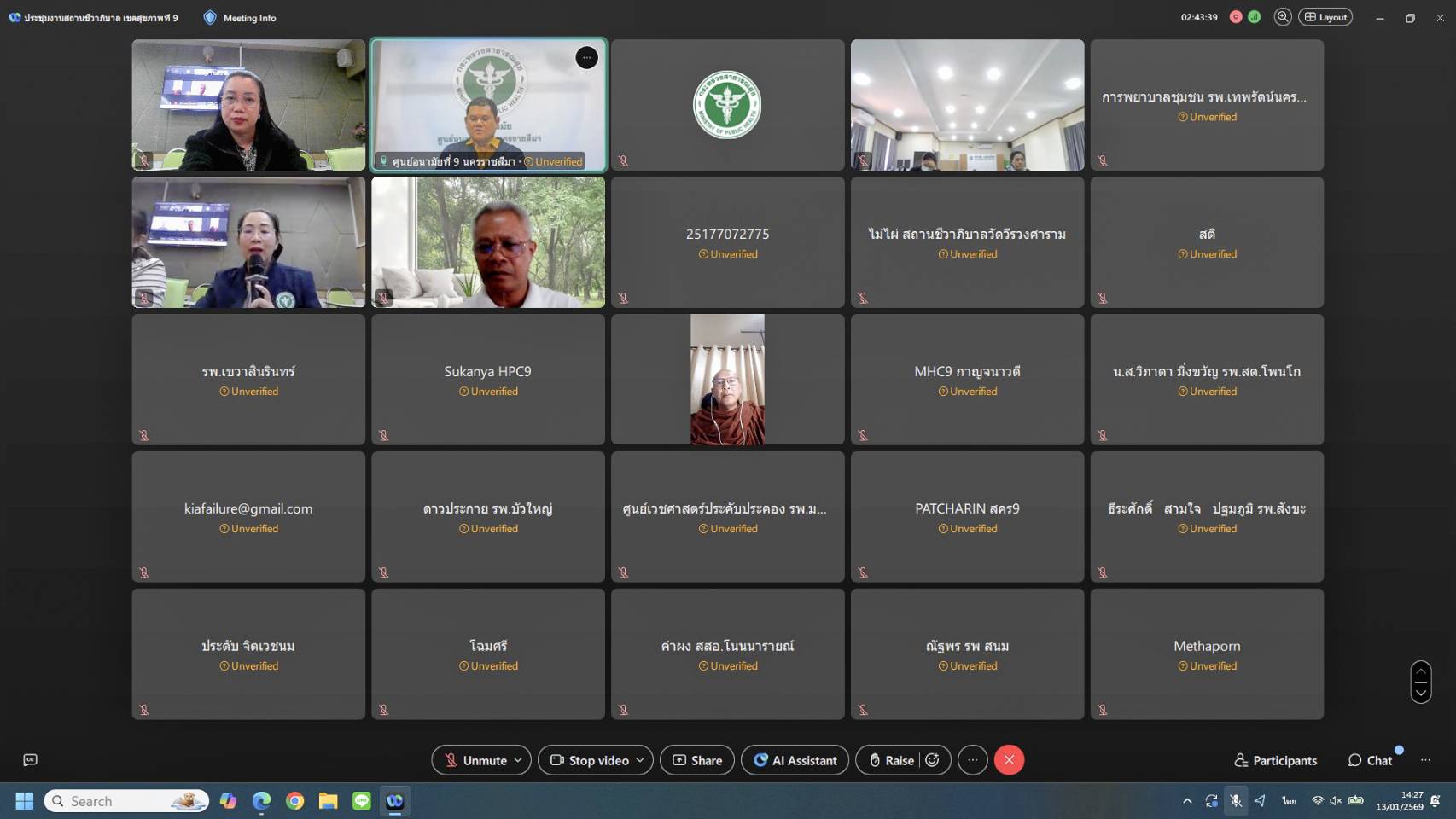The width and height of the screenshot is (1456, 819).
Task: Click the red recording indicator icon
Action: click(x=1235, y=17)
